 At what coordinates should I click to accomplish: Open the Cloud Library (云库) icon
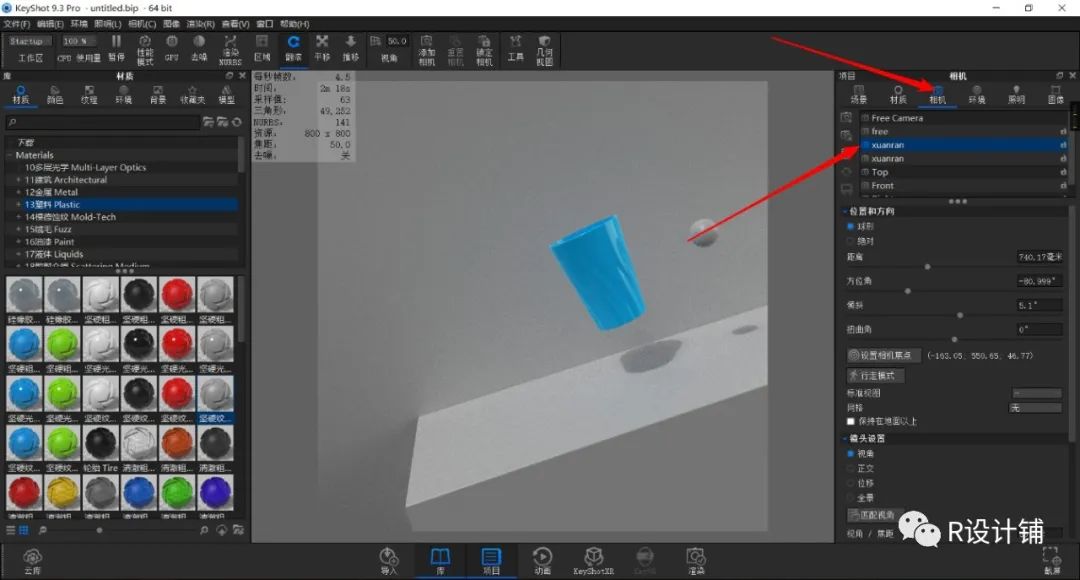coord(32,561)
